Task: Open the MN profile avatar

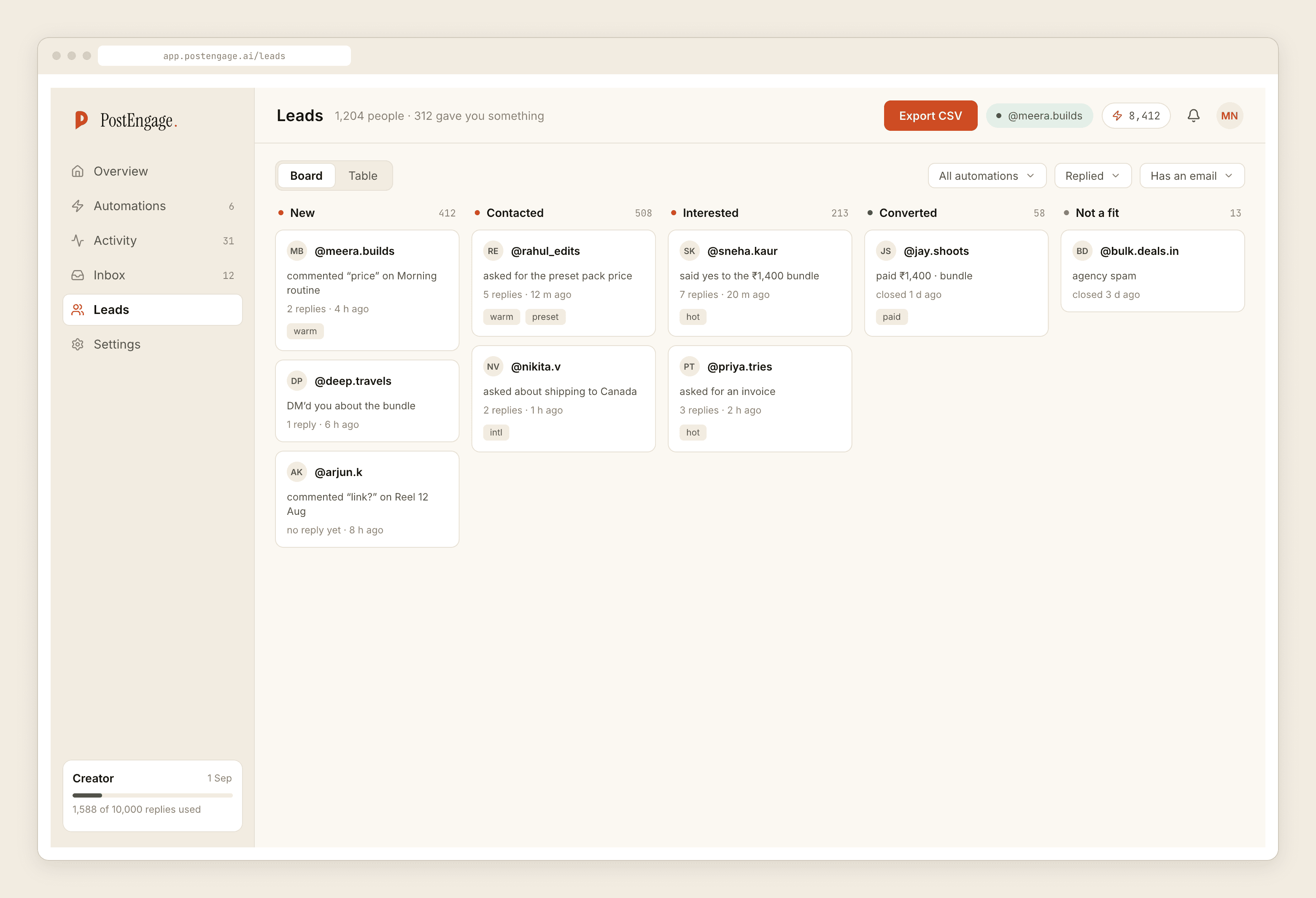Action: tap(1230, 116)
